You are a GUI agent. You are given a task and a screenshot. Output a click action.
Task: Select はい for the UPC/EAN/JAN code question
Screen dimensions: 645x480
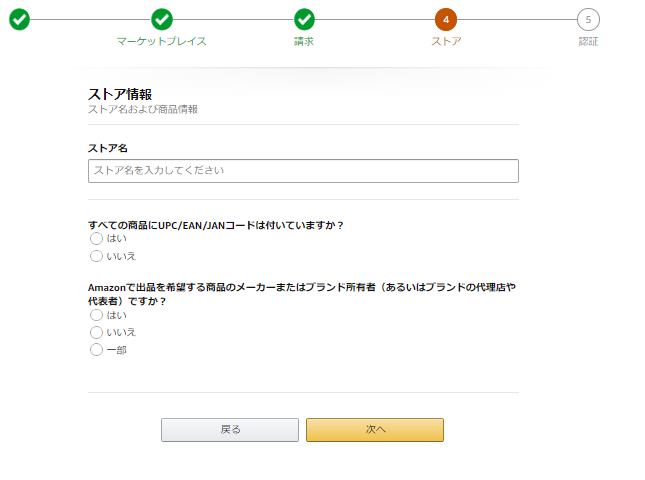(x=97, y=239)
